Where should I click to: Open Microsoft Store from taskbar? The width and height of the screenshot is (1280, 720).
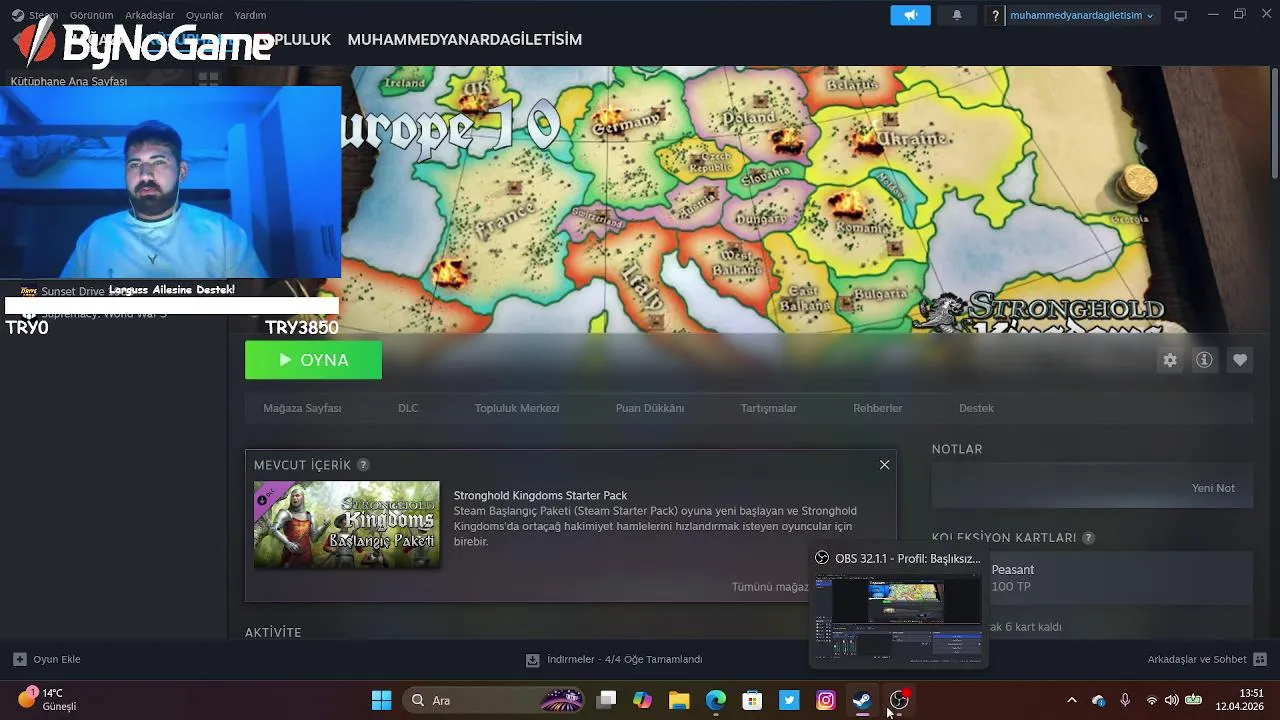click(752, 700)
